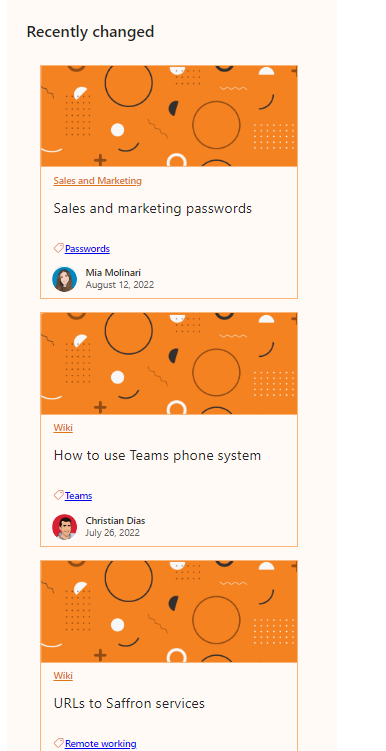Open the Sales and Marketing category link
Screen dimensions: 386x751
[98, 181]
